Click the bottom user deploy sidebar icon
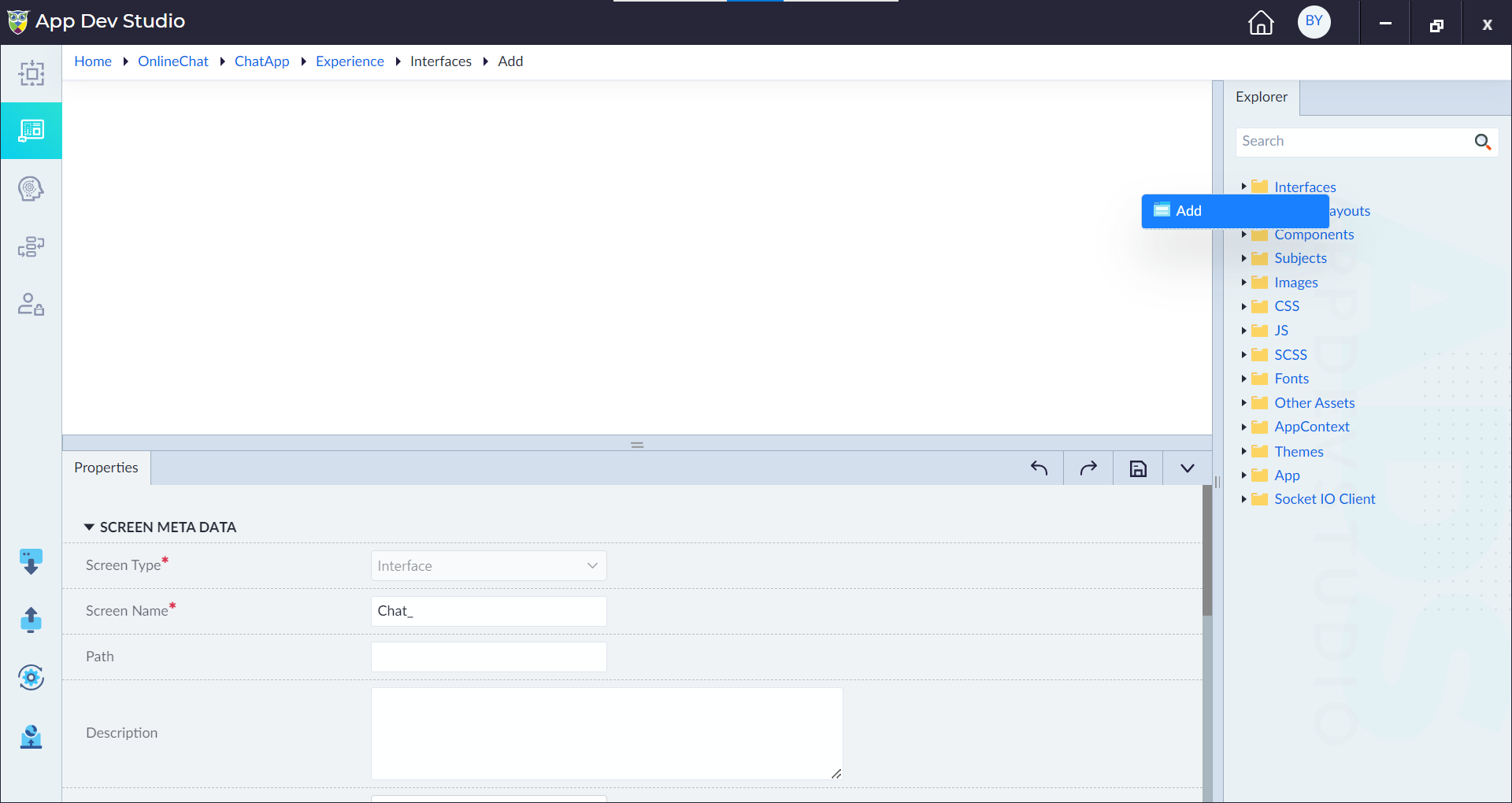This screenshot has height=803, width=1512. coord(31,737)
